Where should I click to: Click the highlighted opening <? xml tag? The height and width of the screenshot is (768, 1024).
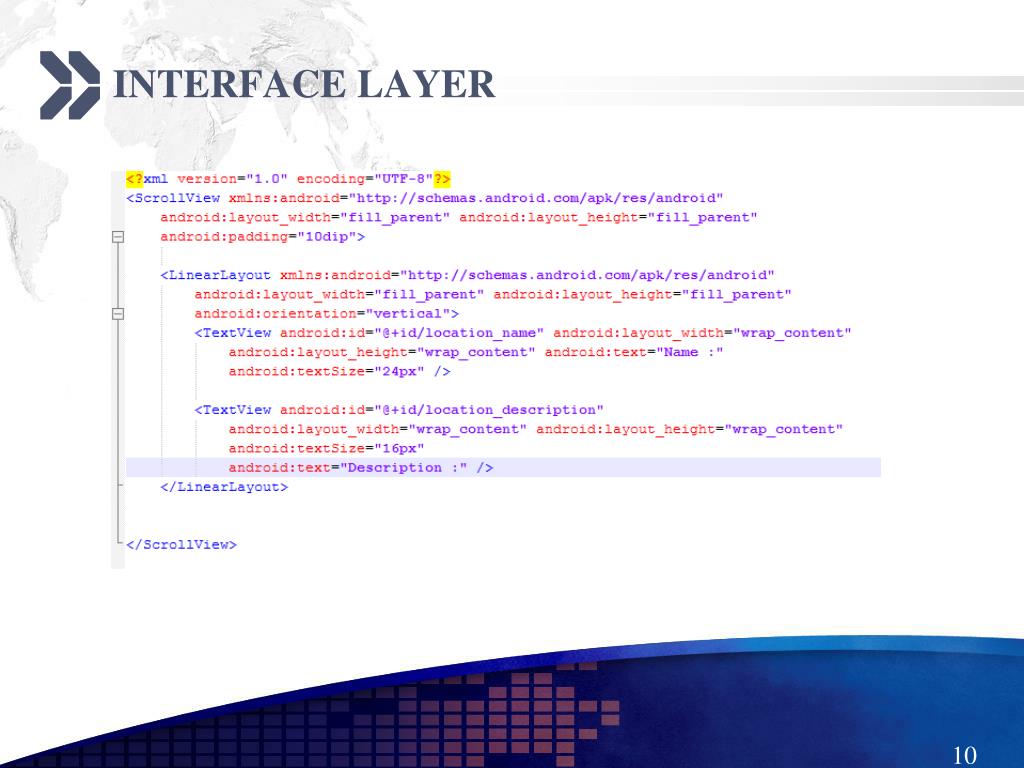pos(135,179)
